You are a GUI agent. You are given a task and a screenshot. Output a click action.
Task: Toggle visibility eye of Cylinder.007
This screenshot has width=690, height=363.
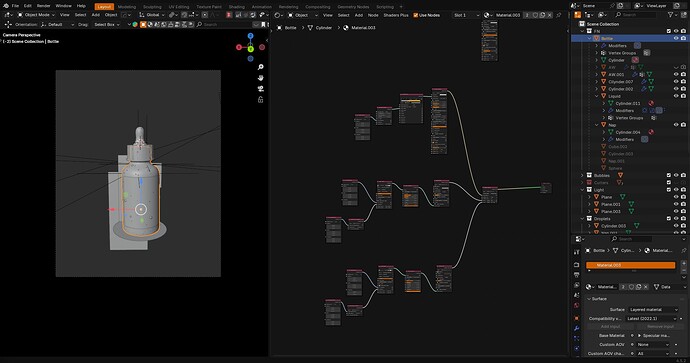coord(676,81)
